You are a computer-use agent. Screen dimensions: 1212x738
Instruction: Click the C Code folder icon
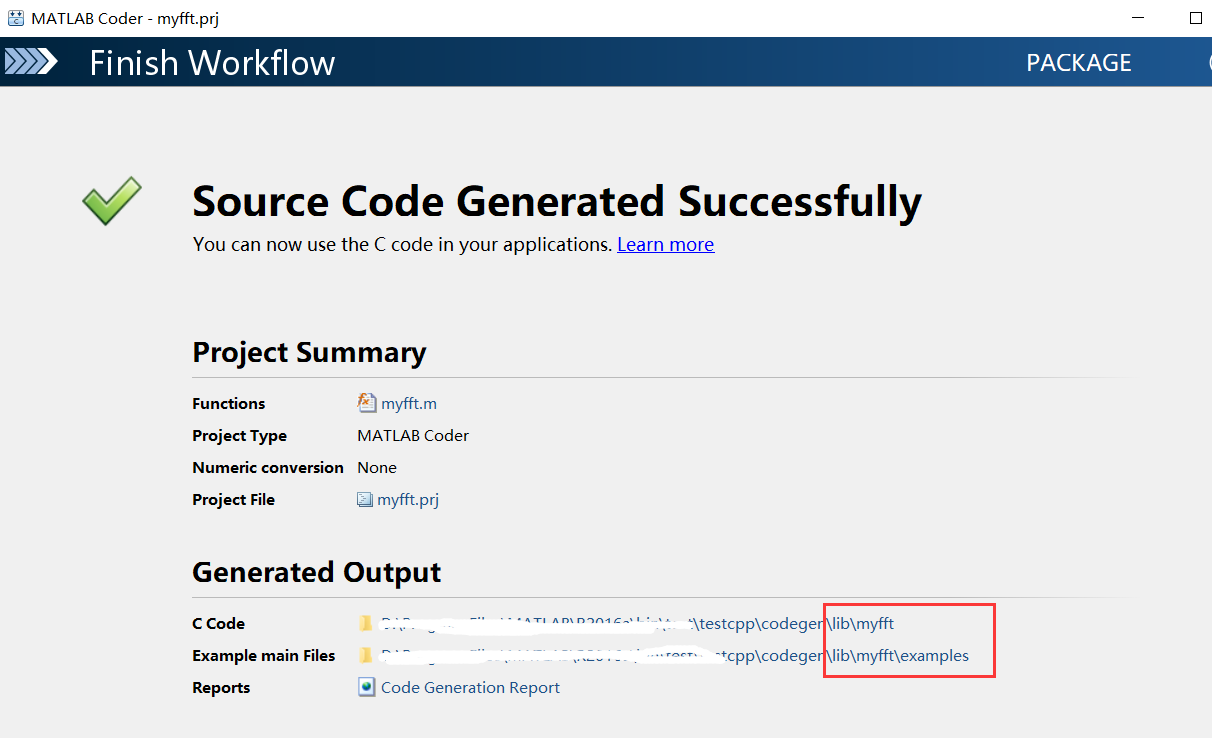(366, 623)
